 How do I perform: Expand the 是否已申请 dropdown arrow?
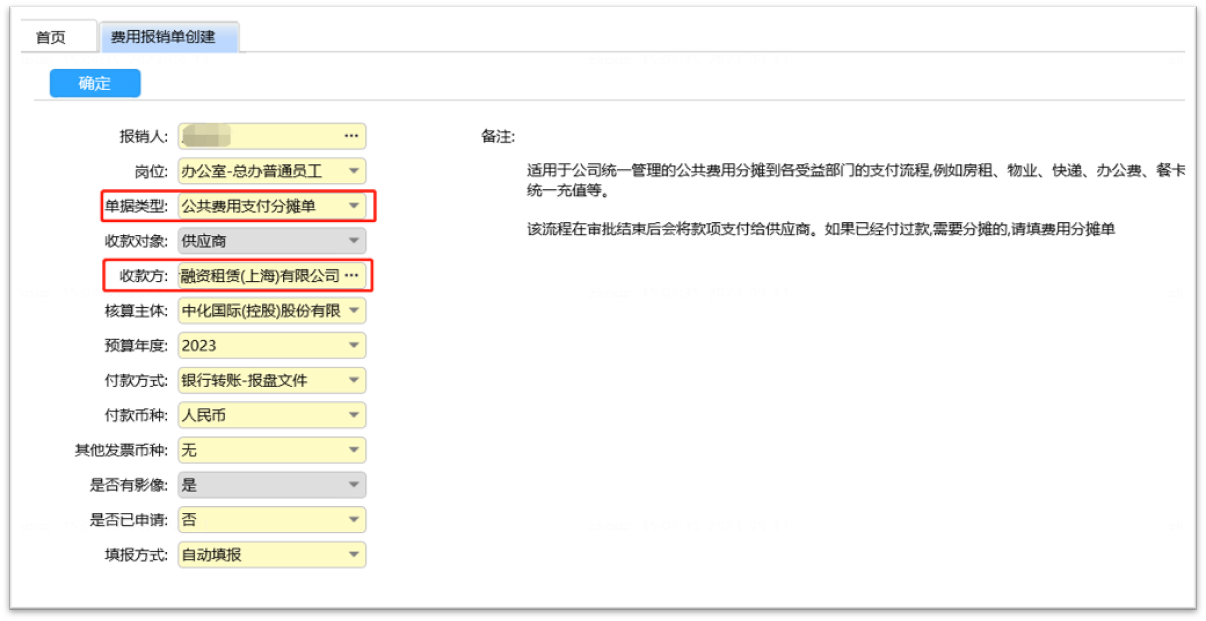[353, 520]
